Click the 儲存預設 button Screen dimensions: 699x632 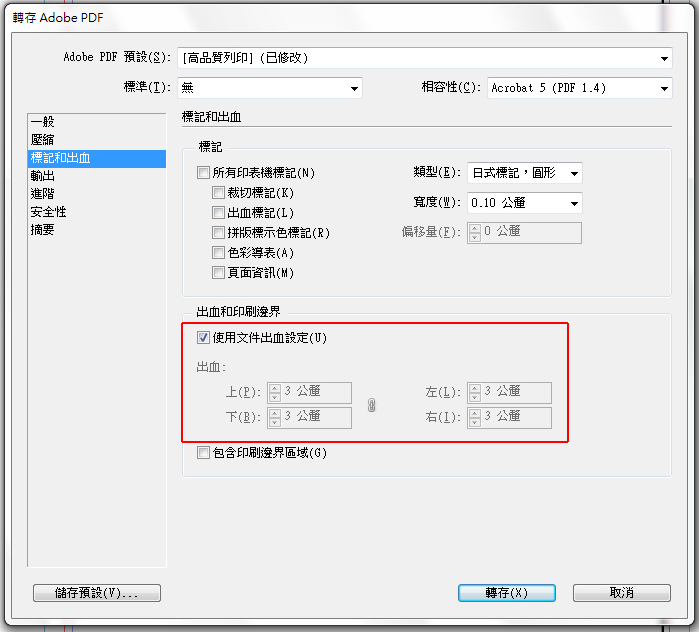pyautogui.click(x=97, y=593)
